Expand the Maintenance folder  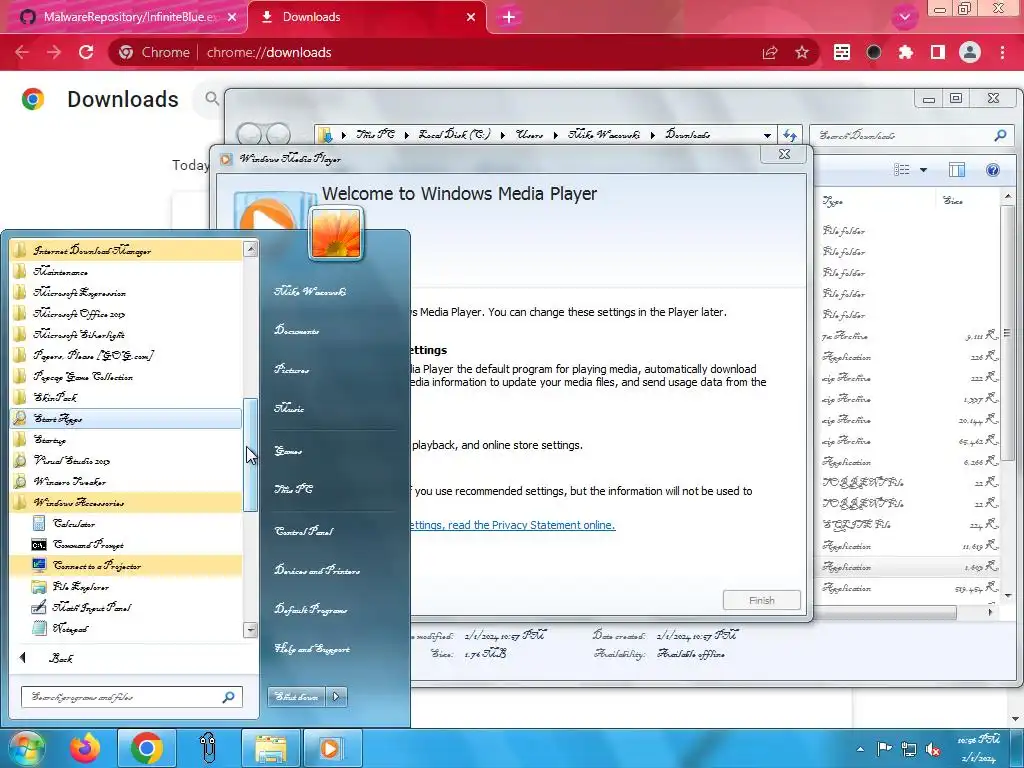click(x=126, y=272)
